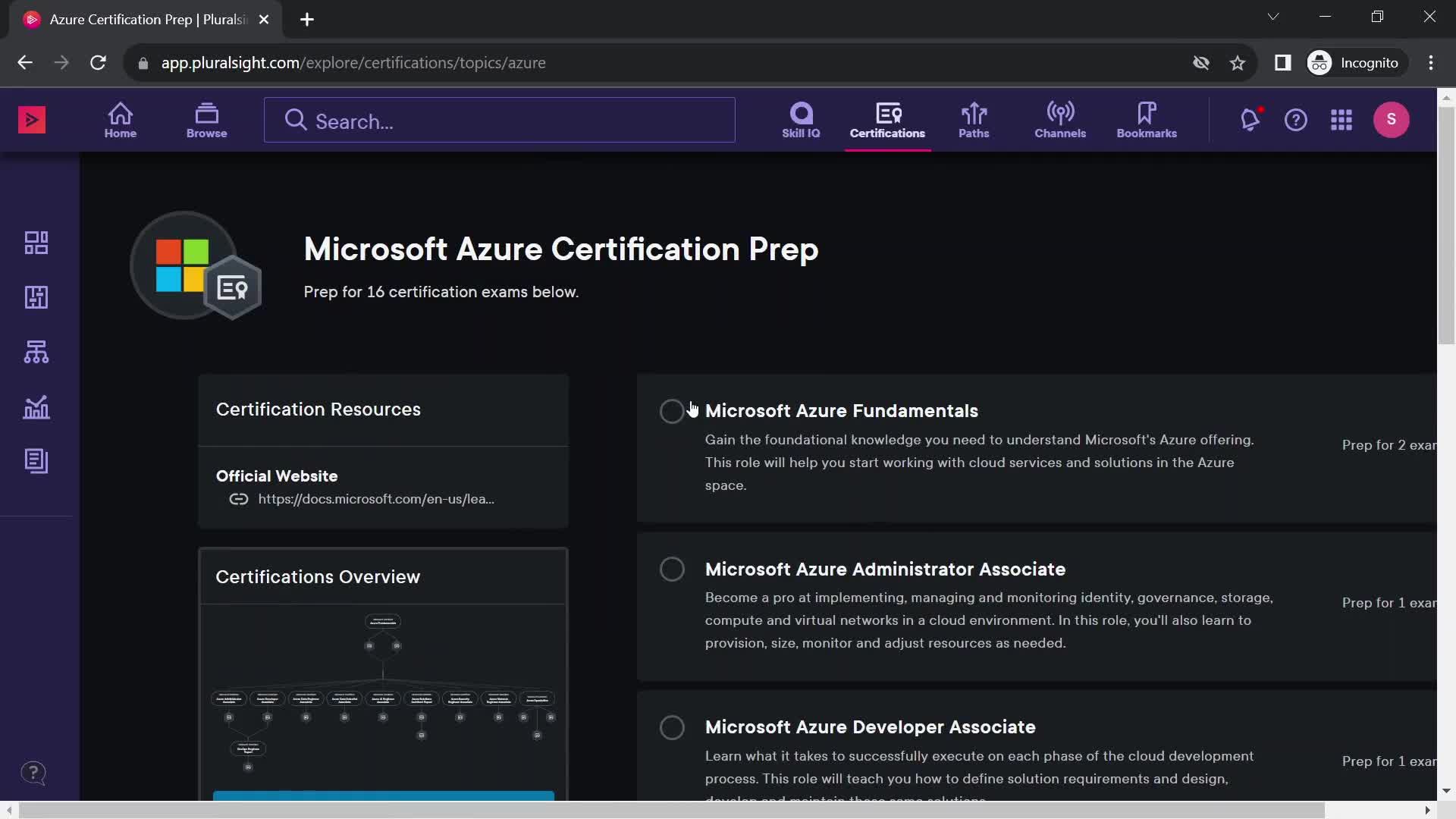
Task: Open Skill IQ from the navbar
Action: click(x=801, y=121)
